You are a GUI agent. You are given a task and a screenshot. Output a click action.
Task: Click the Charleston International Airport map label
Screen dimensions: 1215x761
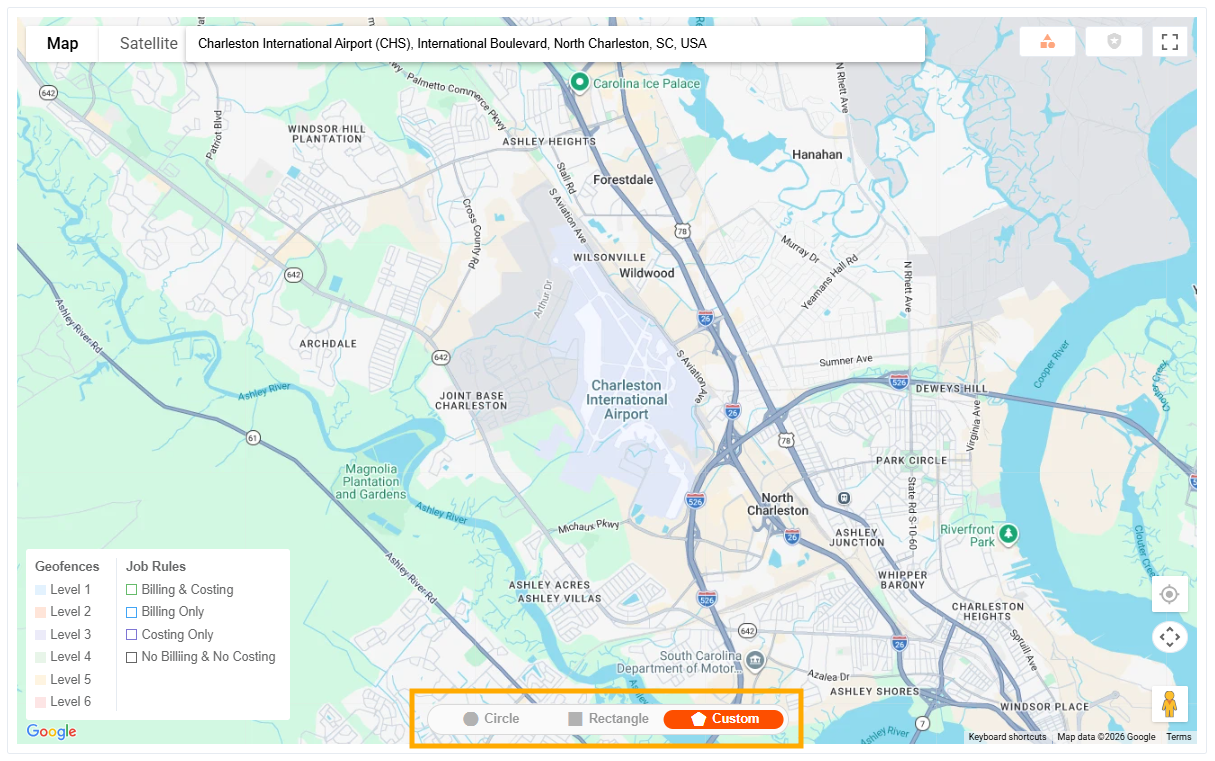627,399
